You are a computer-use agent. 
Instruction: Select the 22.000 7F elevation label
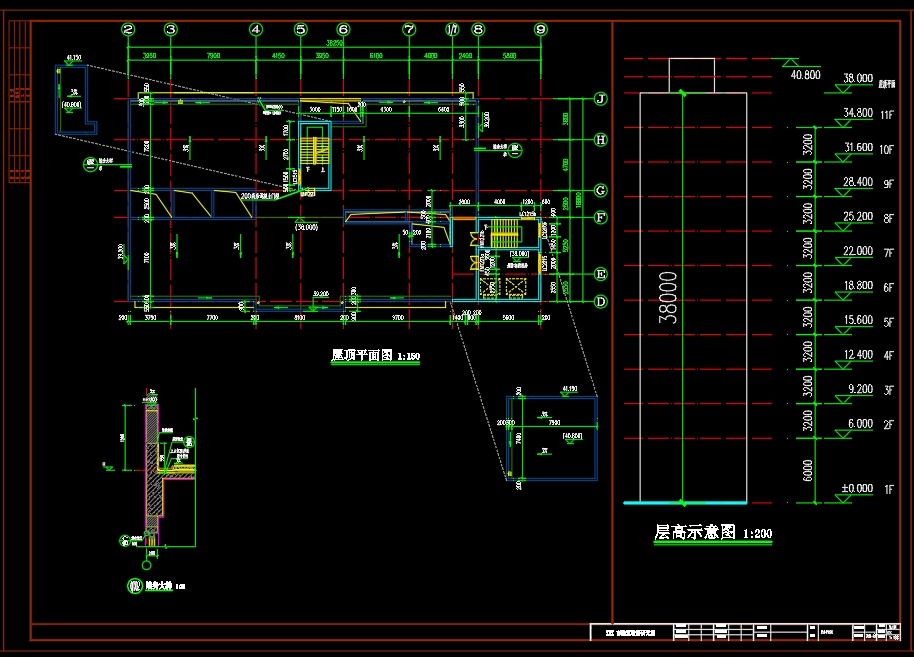(868, 251)
